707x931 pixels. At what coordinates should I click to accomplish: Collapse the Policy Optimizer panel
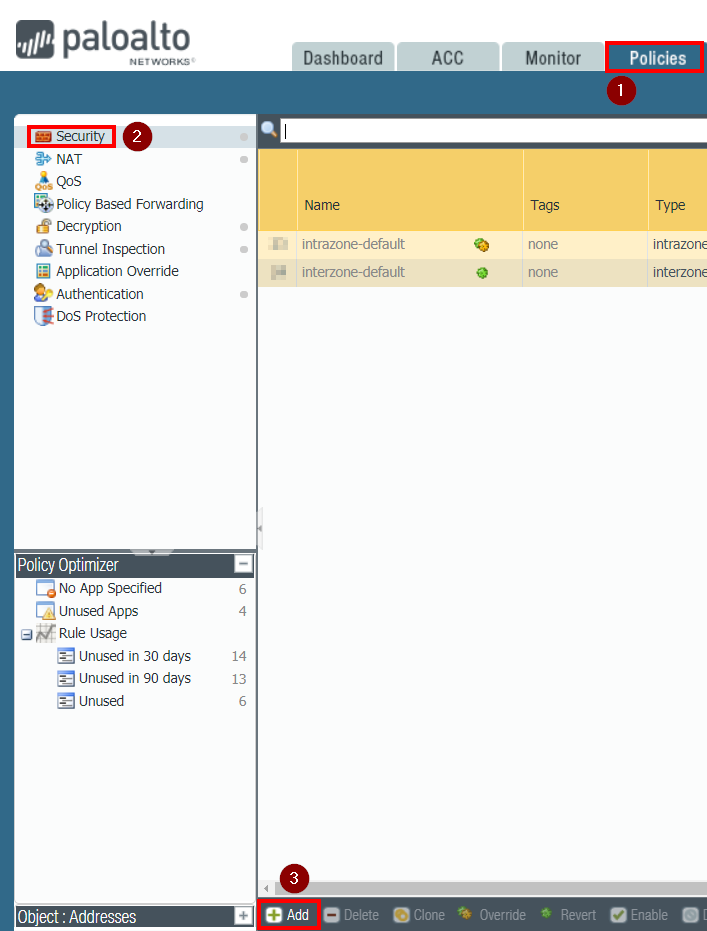(243, 565)
